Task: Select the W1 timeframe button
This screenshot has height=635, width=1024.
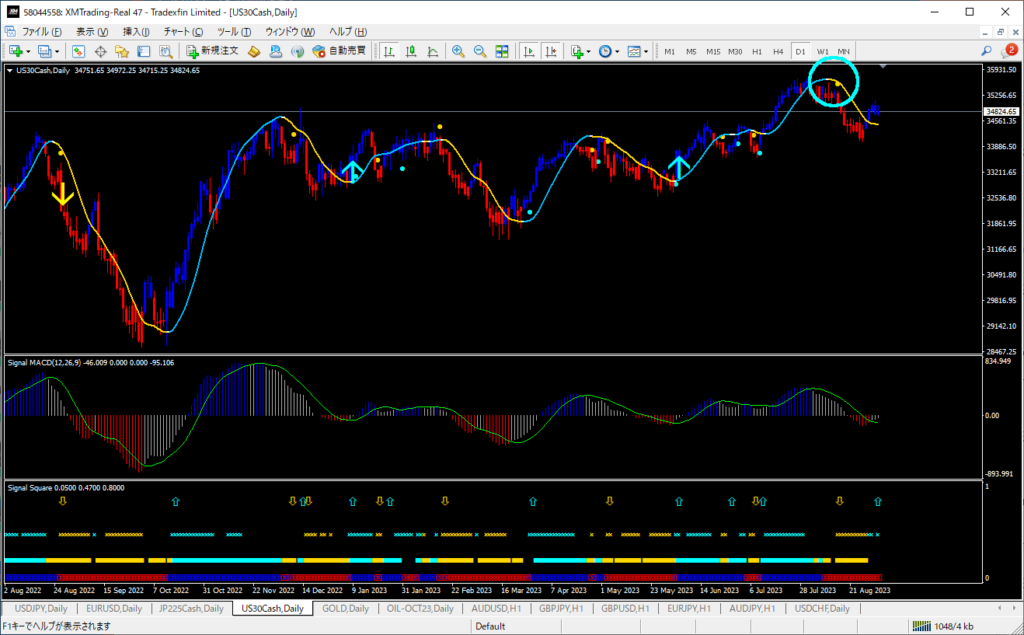Action: pos(822,52)
